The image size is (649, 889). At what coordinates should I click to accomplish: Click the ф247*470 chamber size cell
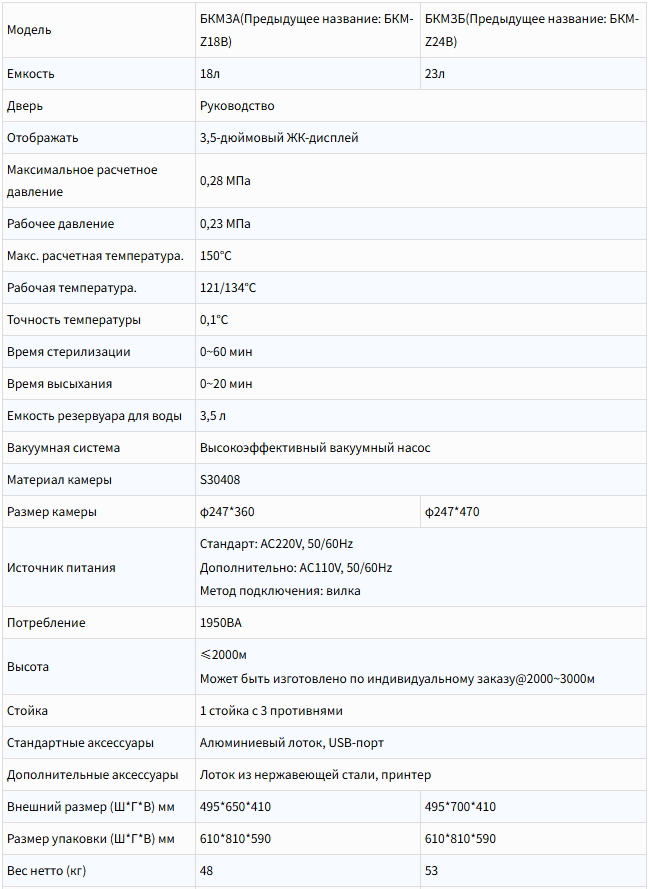(533, 512)
